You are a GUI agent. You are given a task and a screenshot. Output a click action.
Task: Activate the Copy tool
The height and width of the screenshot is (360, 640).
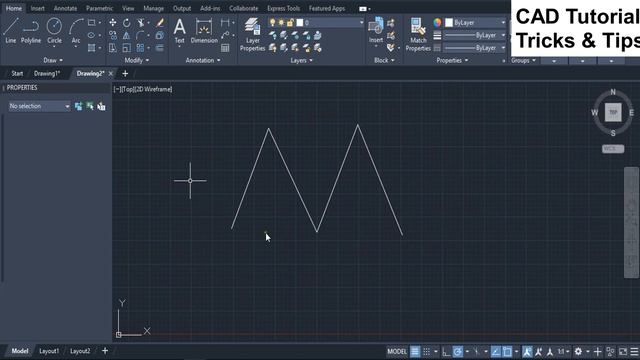coord(113,36)
